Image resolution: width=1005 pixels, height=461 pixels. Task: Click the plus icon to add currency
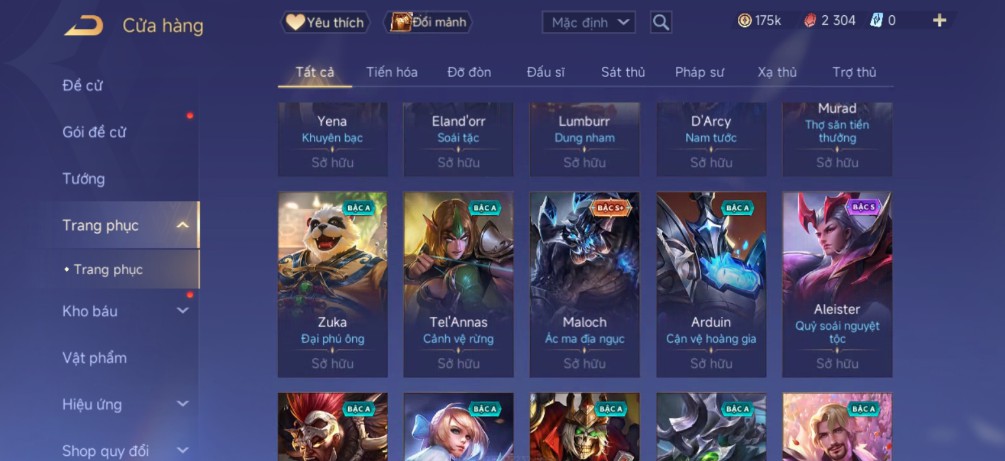click(x=939, y=21)
